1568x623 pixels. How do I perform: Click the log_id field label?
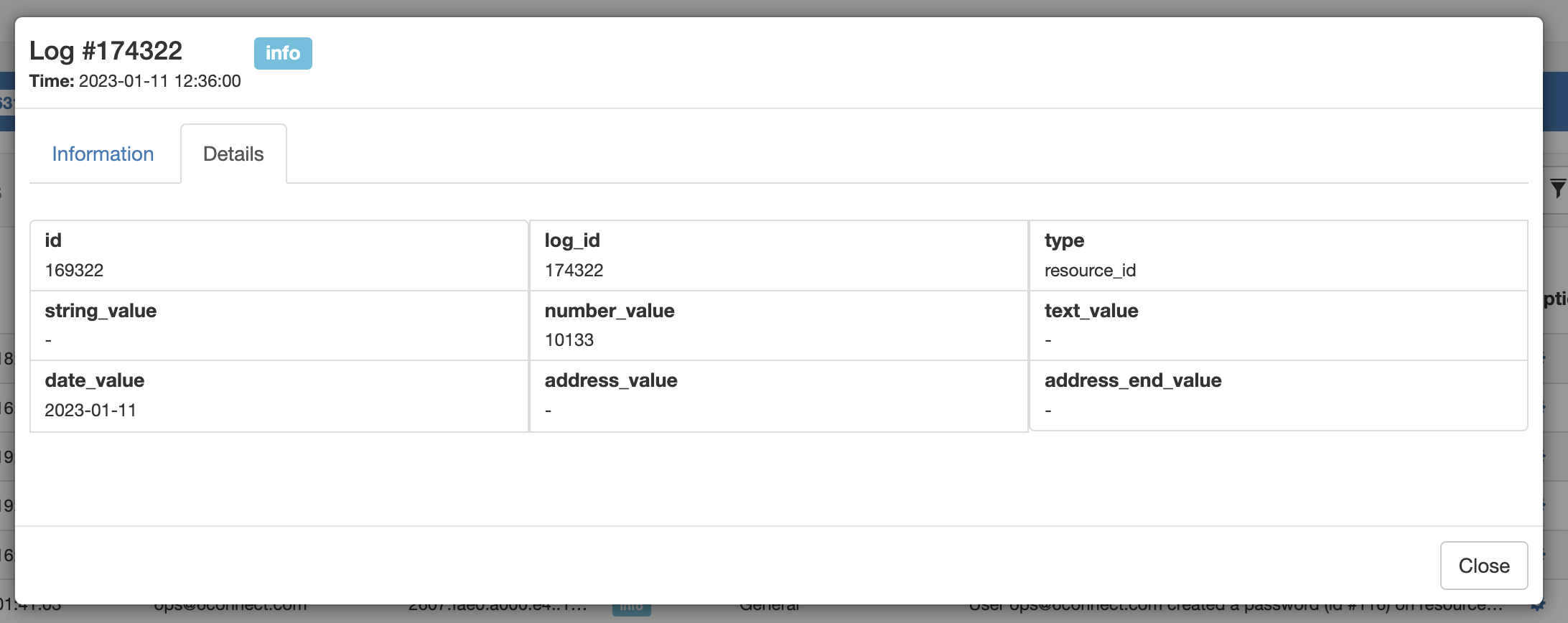point(572,240)
